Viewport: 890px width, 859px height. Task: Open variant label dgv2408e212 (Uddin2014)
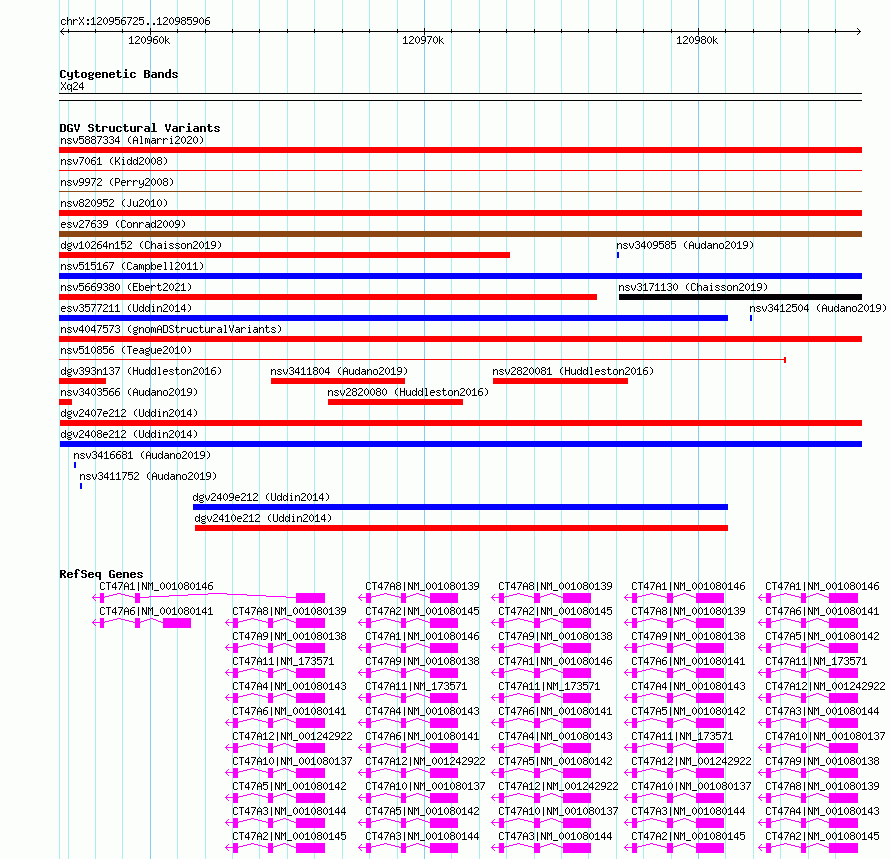tap(129, 434)
